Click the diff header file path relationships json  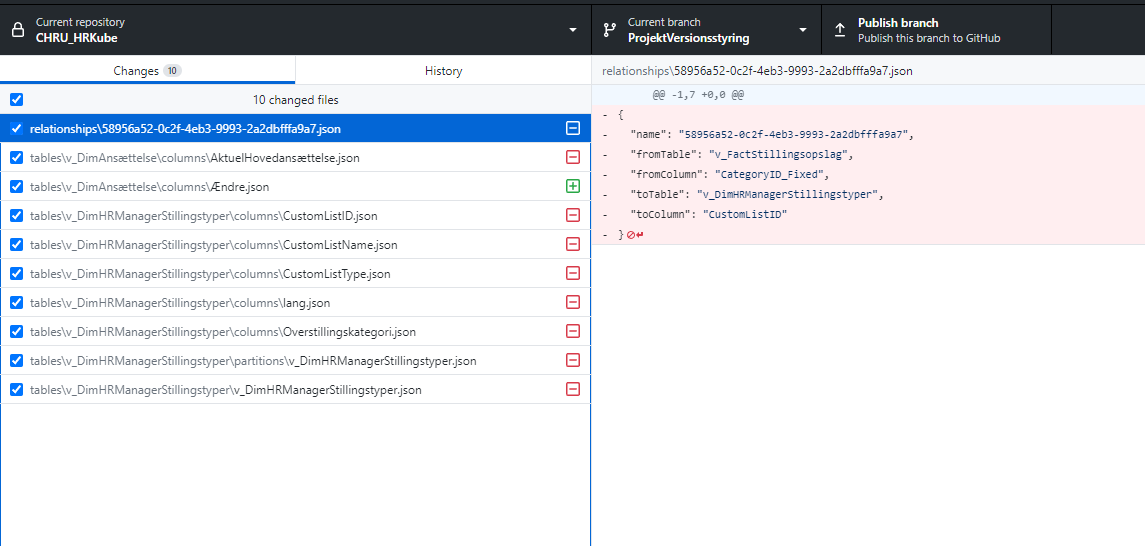(x=757, y=71)
